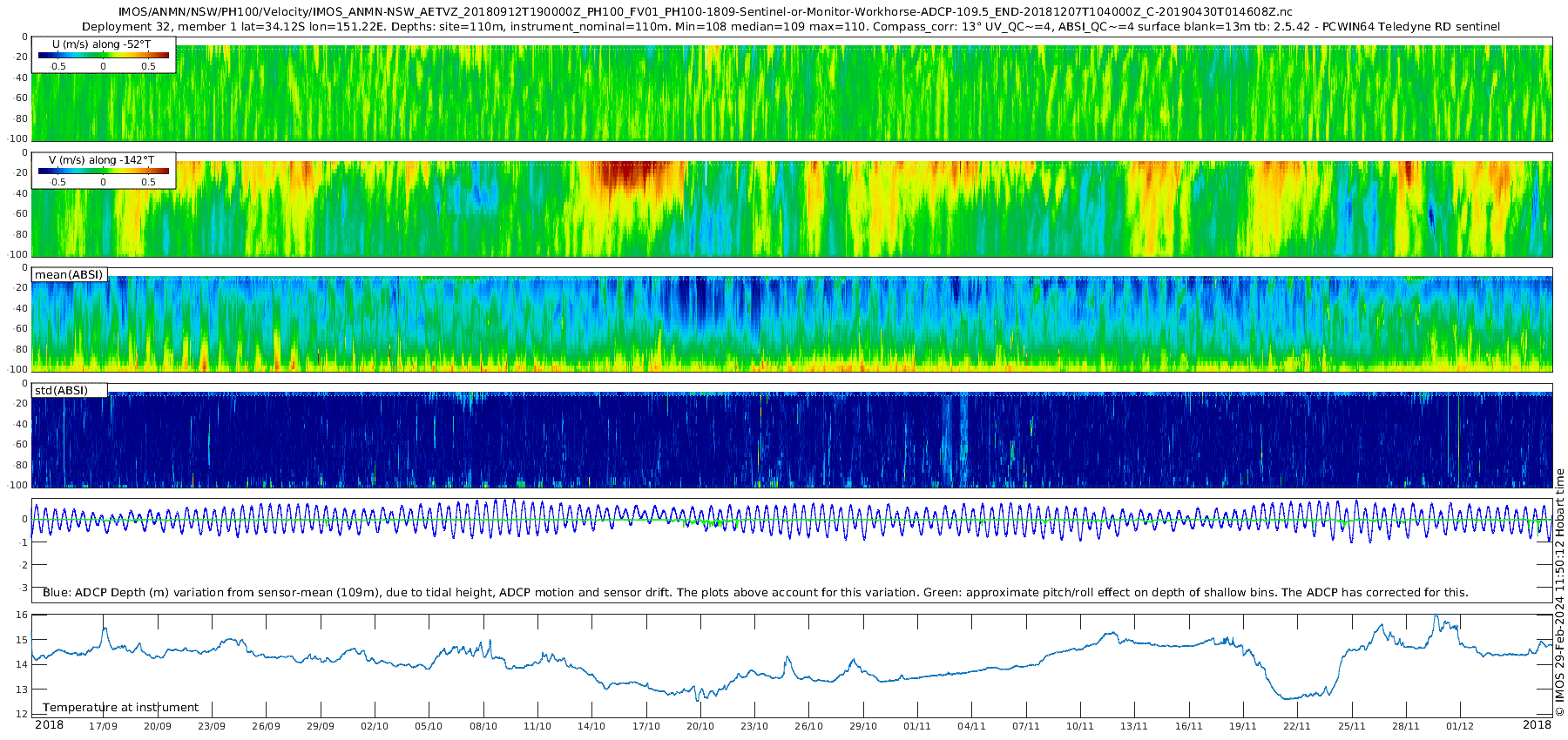
Task: Select the 'Deployment 32, member 1' subtitle line
Action: tap(791, 27)
